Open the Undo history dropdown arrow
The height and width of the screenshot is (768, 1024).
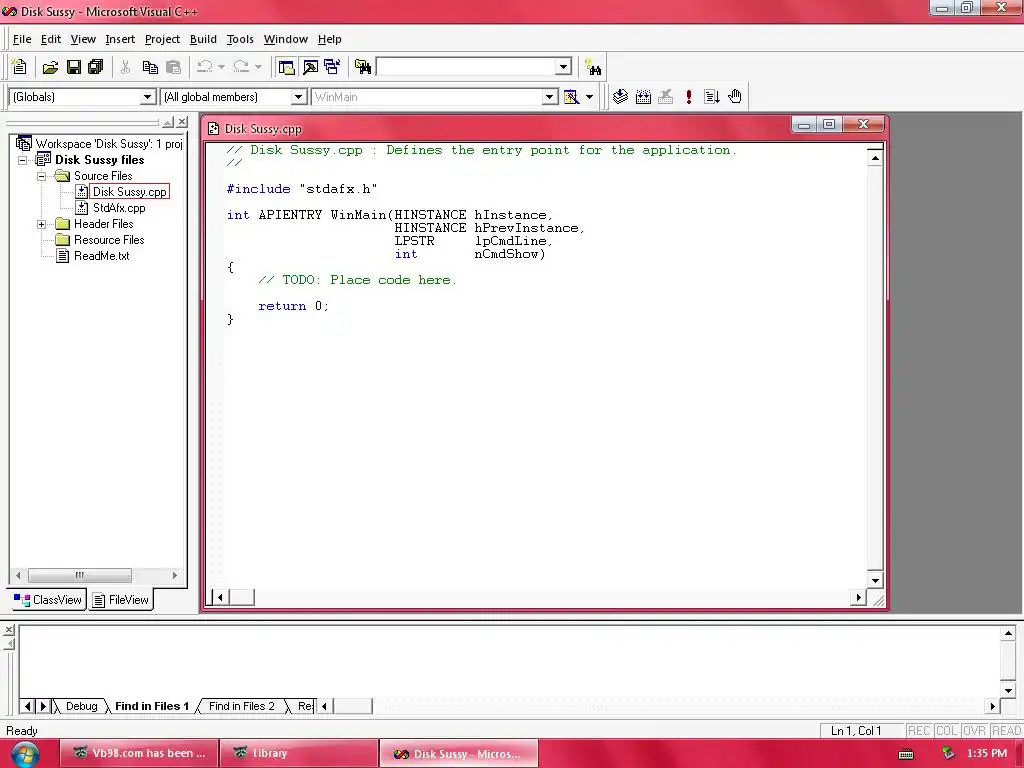tap(221, 67)
